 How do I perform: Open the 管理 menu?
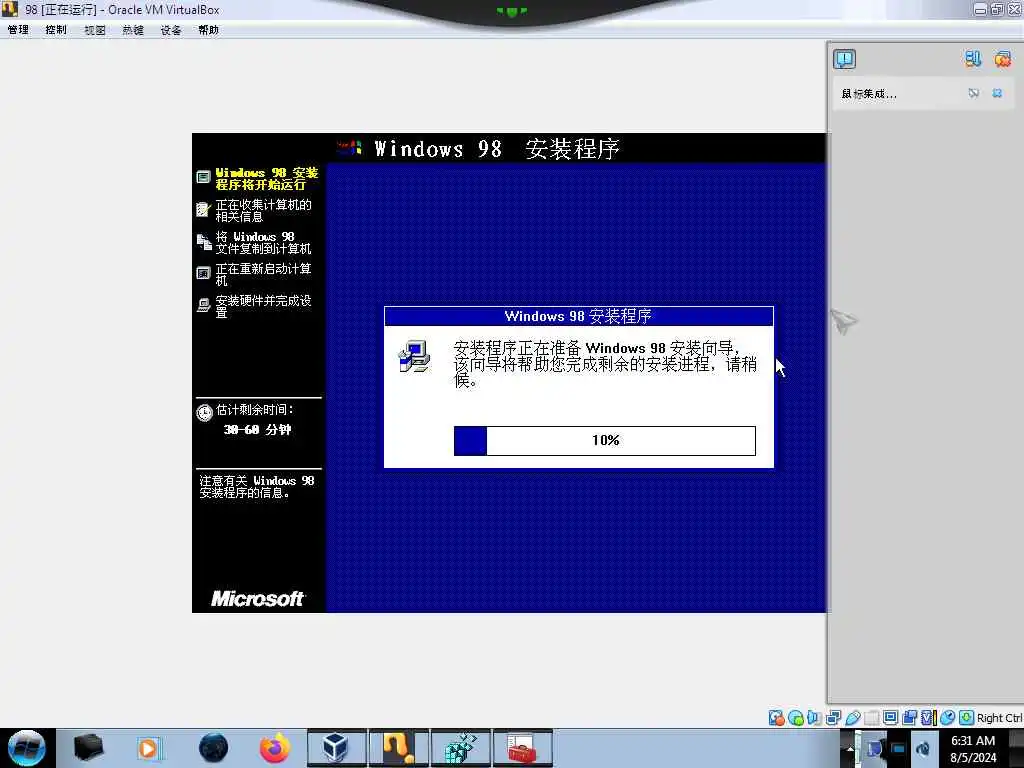coord(18,30)
